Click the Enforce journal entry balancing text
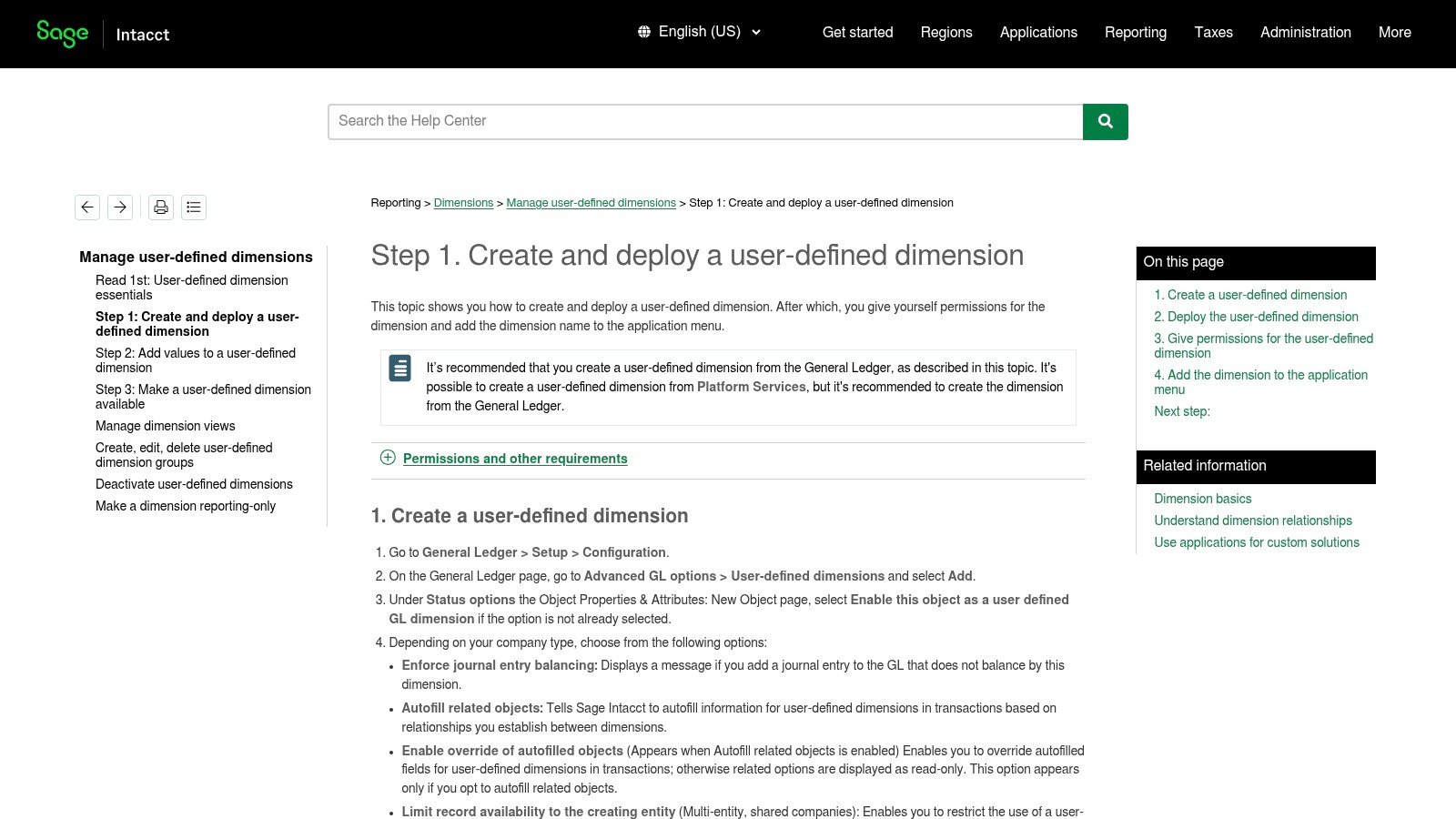 (500, 665)
